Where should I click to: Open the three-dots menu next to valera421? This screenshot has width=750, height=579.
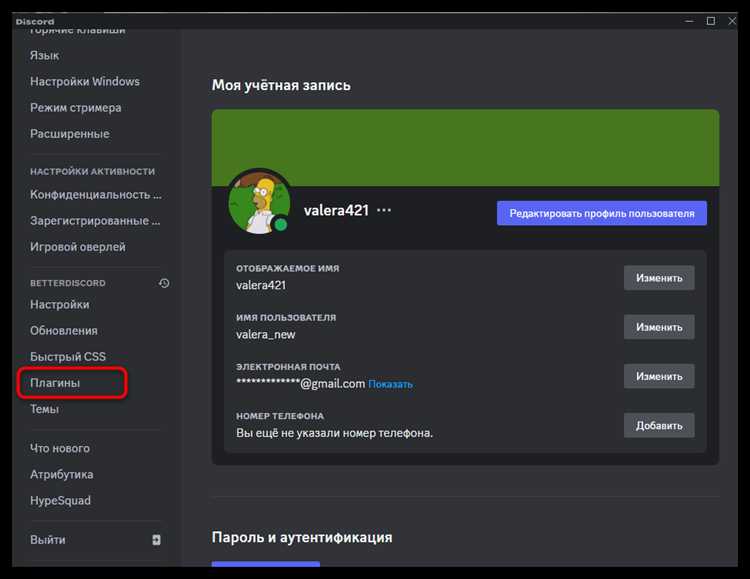tap(384, 210)
